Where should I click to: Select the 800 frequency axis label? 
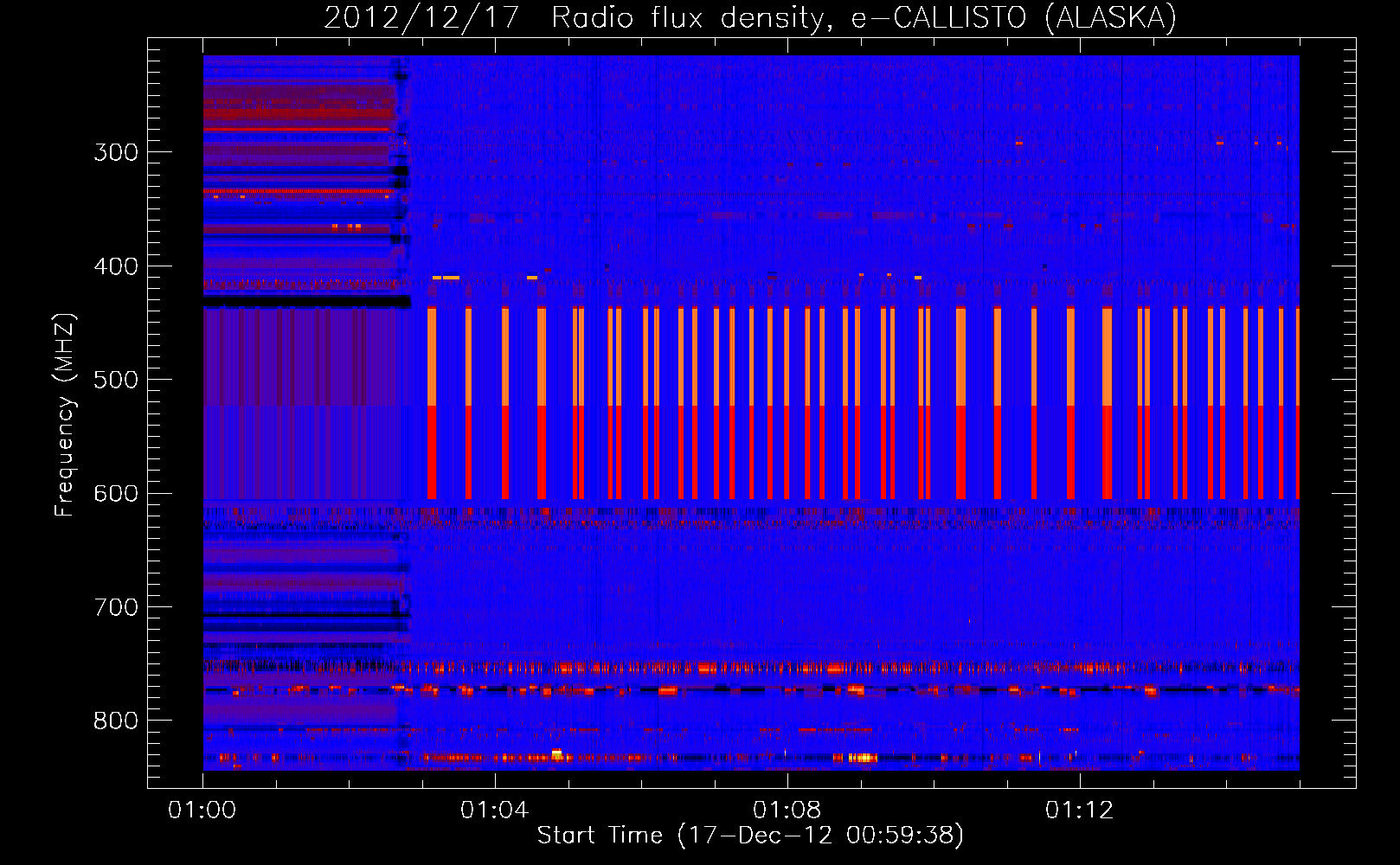click(x=116, y=721)
